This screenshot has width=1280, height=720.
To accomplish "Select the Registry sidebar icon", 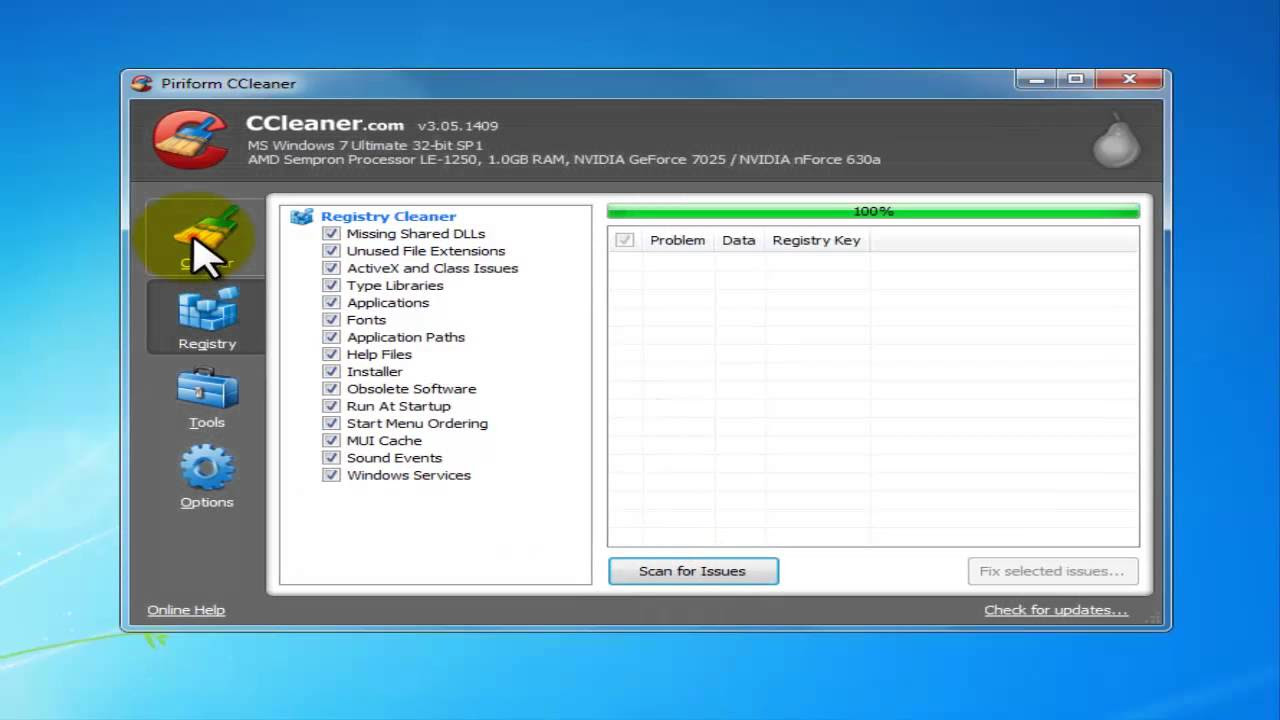I will click(x=208, y=310).
